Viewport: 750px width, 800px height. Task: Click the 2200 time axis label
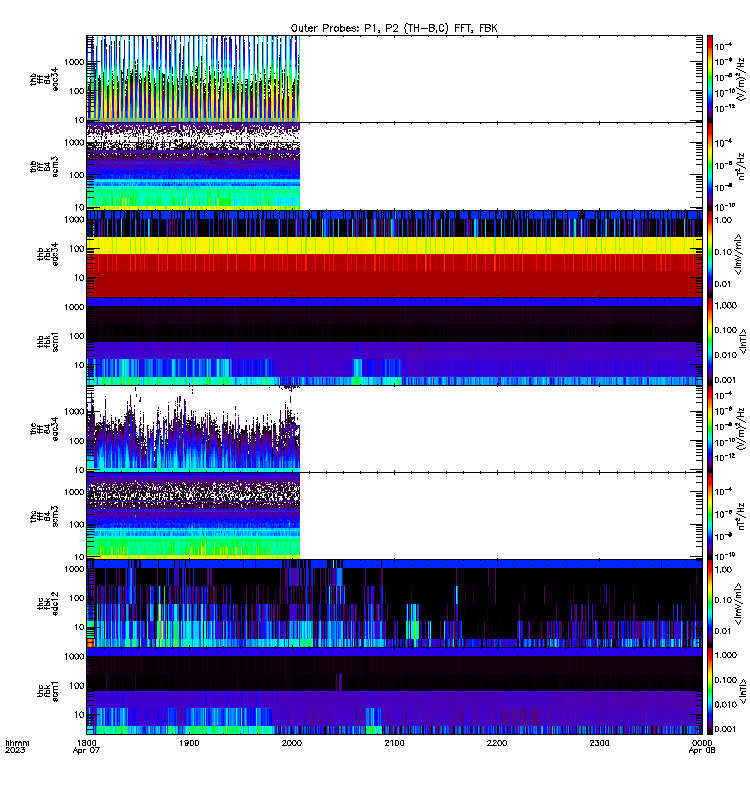[x=497, y=743]
